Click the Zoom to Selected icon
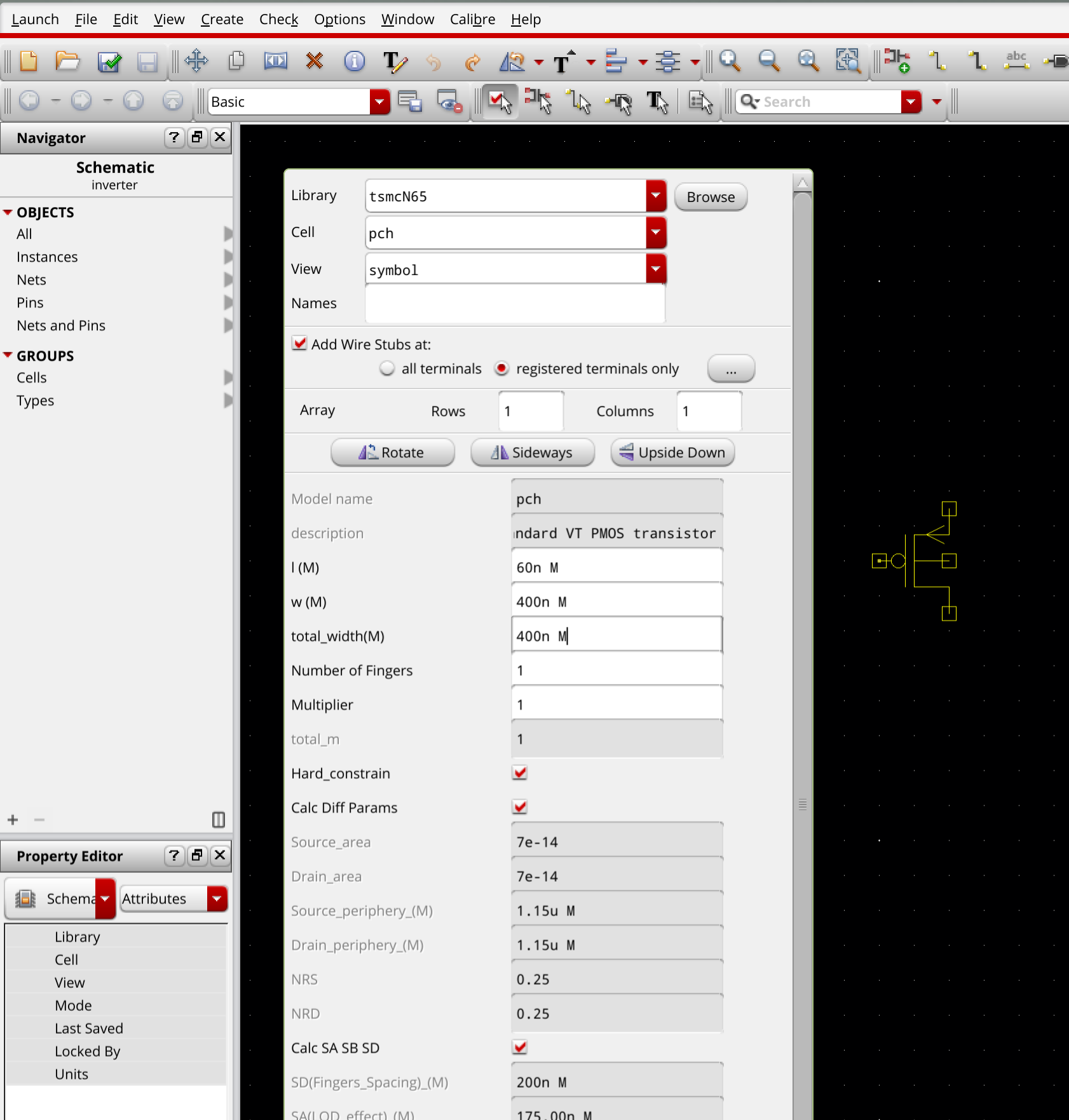The height and width of the screenshot is (1120, 1069). click(848, 61)
